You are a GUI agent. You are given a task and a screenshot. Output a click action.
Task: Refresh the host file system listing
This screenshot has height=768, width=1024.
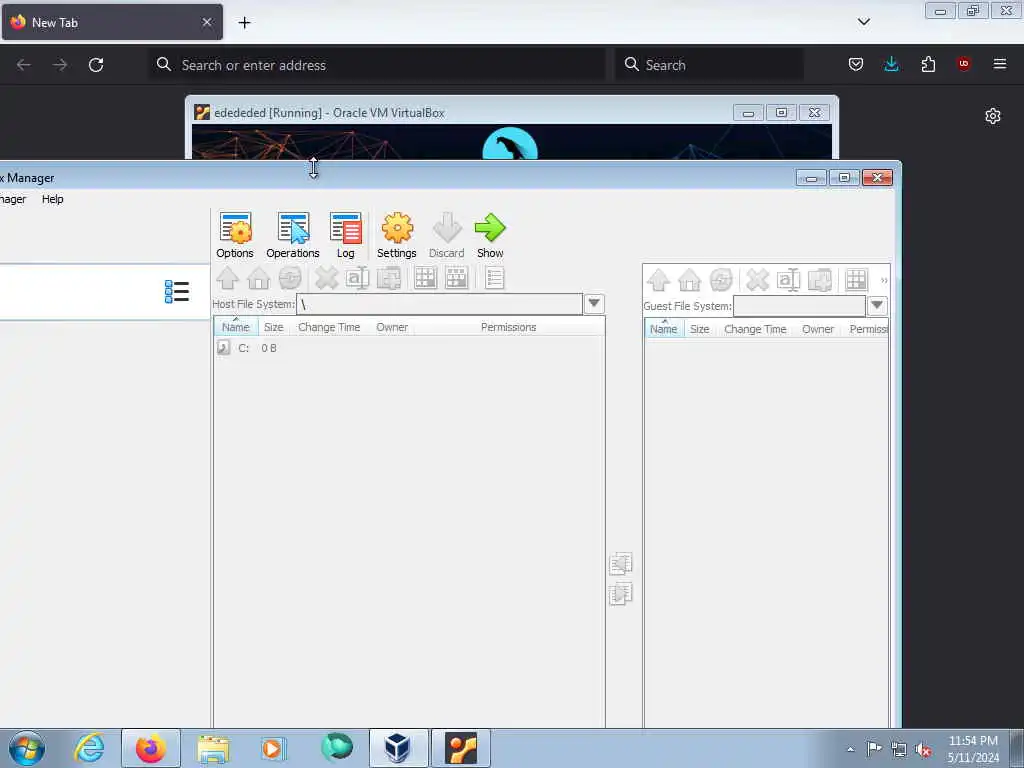290,278
